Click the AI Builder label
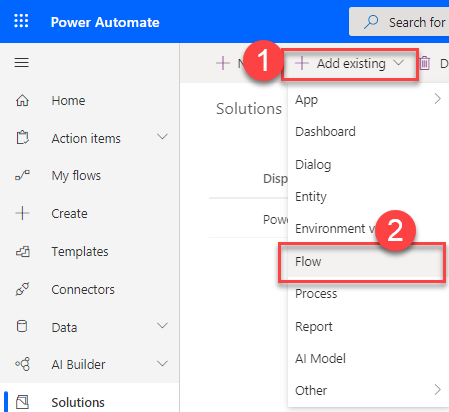 pos(78,364)
